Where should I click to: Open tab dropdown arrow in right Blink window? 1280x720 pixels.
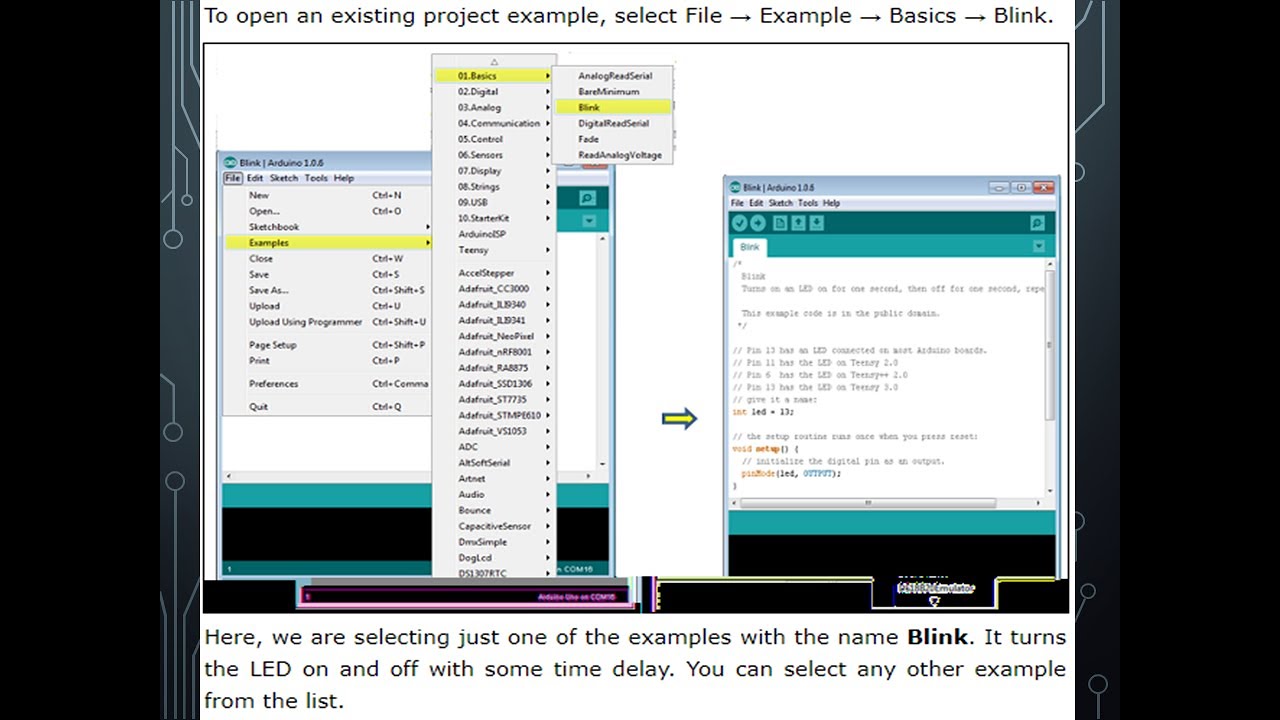[x=1038, y=246]
